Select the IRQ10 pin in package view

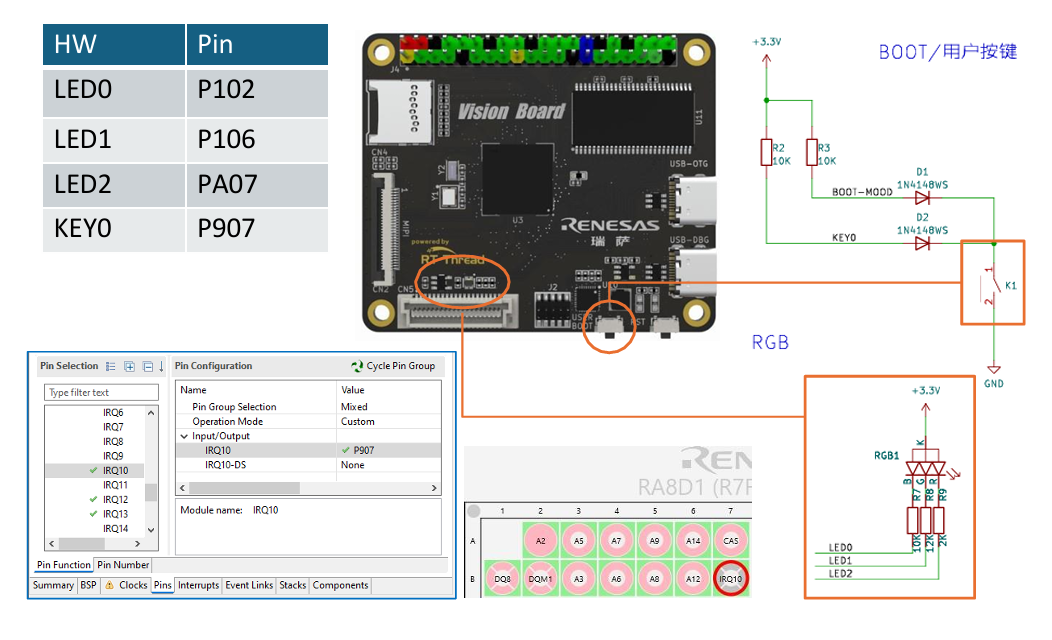point(731,578)
